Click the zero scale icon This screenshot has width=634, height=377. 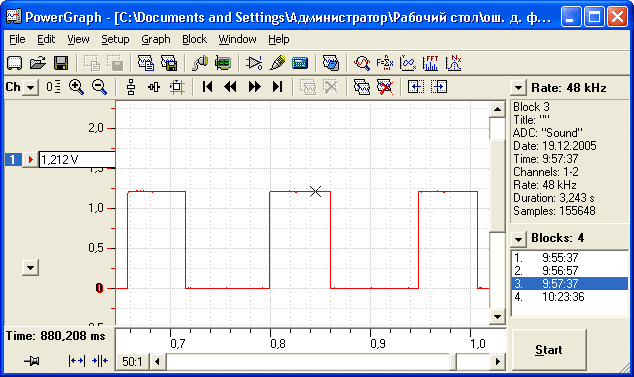point(53,87)
